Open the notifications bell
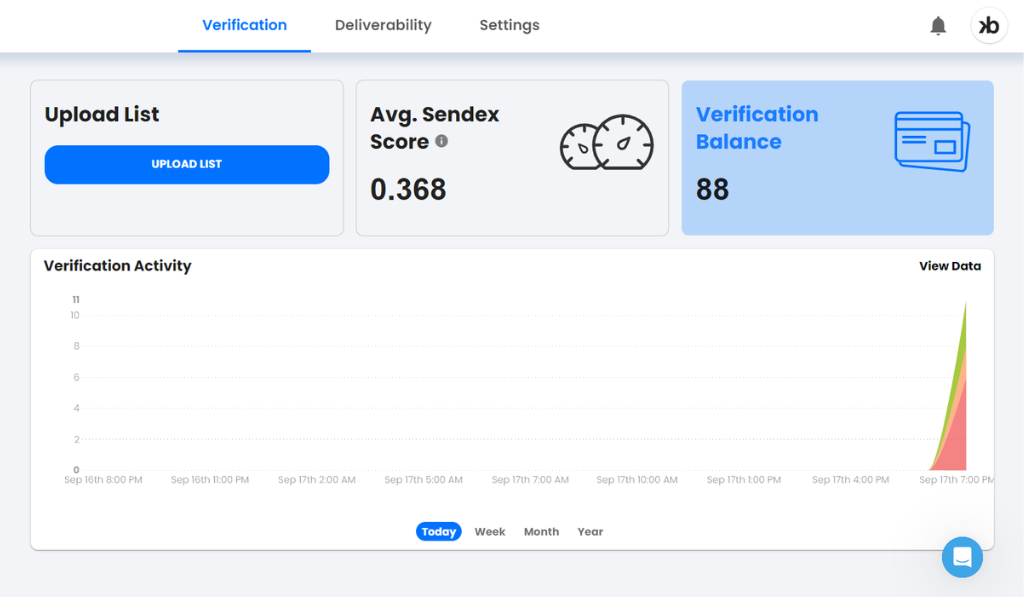The image size is (1024, 597). coord(938,25)
